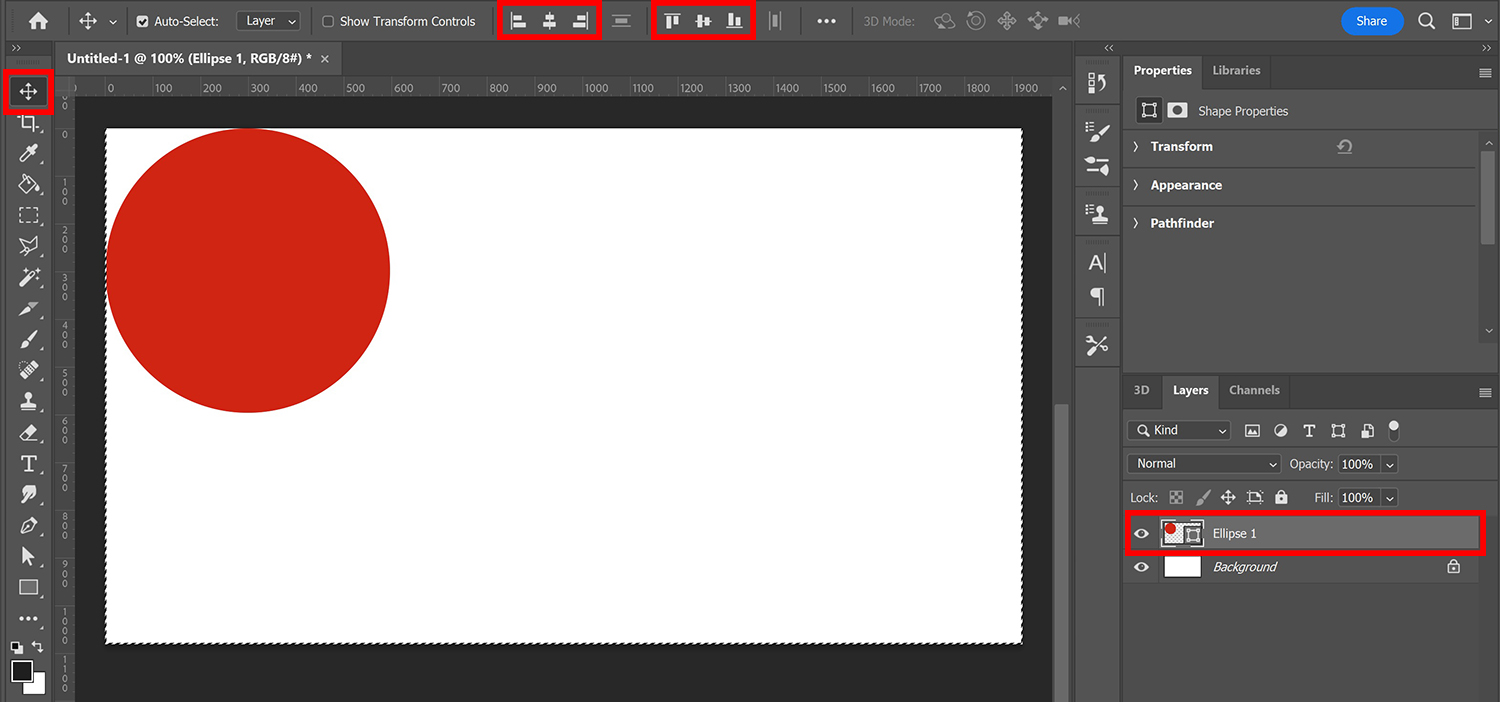Click the Share button

coord(1372,21)
